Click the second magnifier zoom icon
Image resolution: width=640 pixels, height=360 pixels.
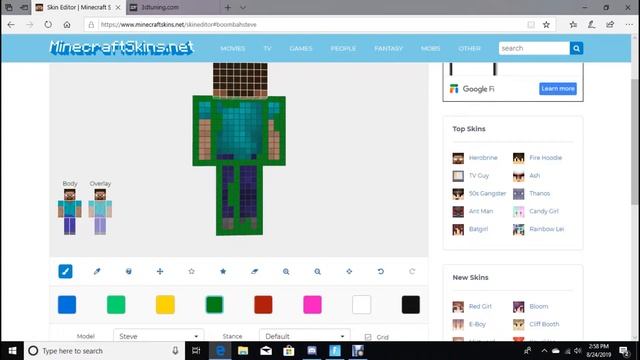(318, 271)
